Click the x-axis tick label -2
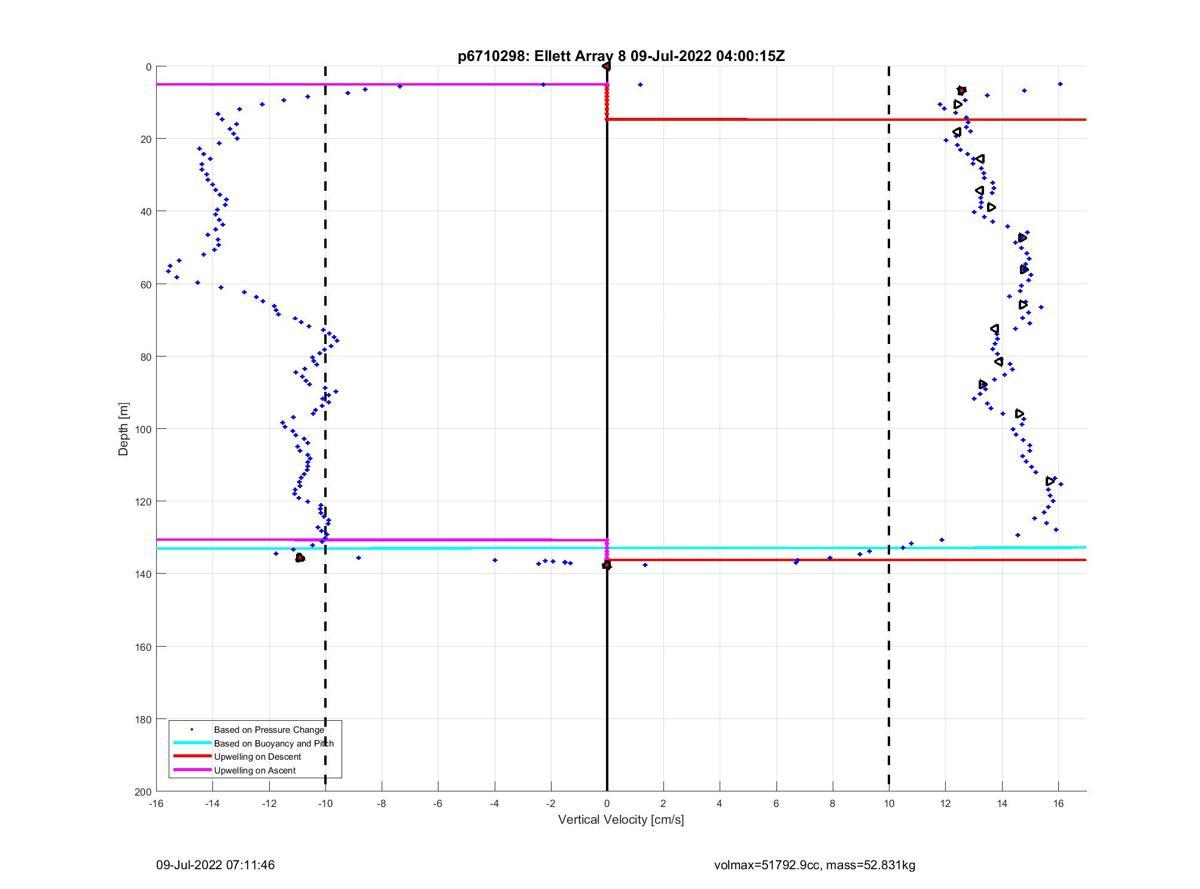This screenshot has width=1200, height=889. (x=550, y=803)
